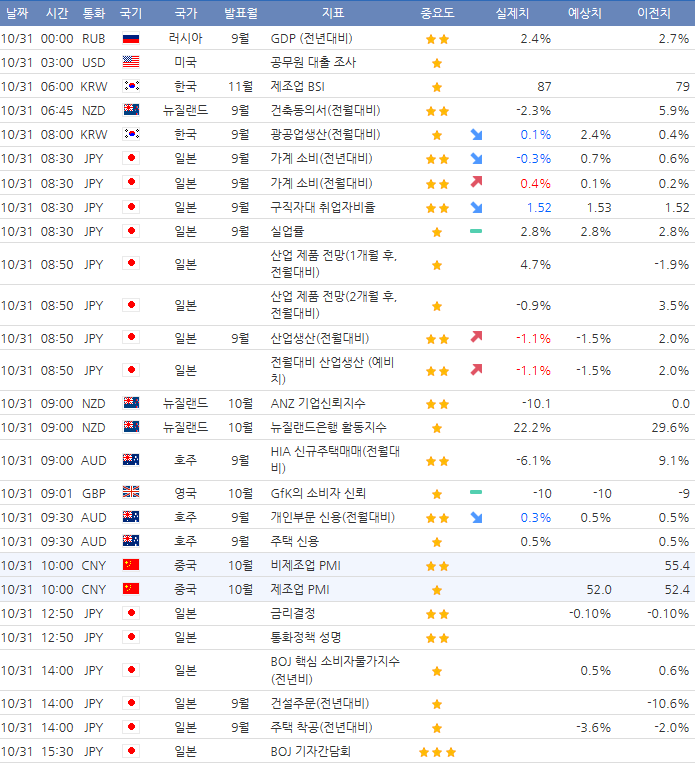
Task: Click the previous value 55.4 for 비제조업 PMI
Action: 677,565
